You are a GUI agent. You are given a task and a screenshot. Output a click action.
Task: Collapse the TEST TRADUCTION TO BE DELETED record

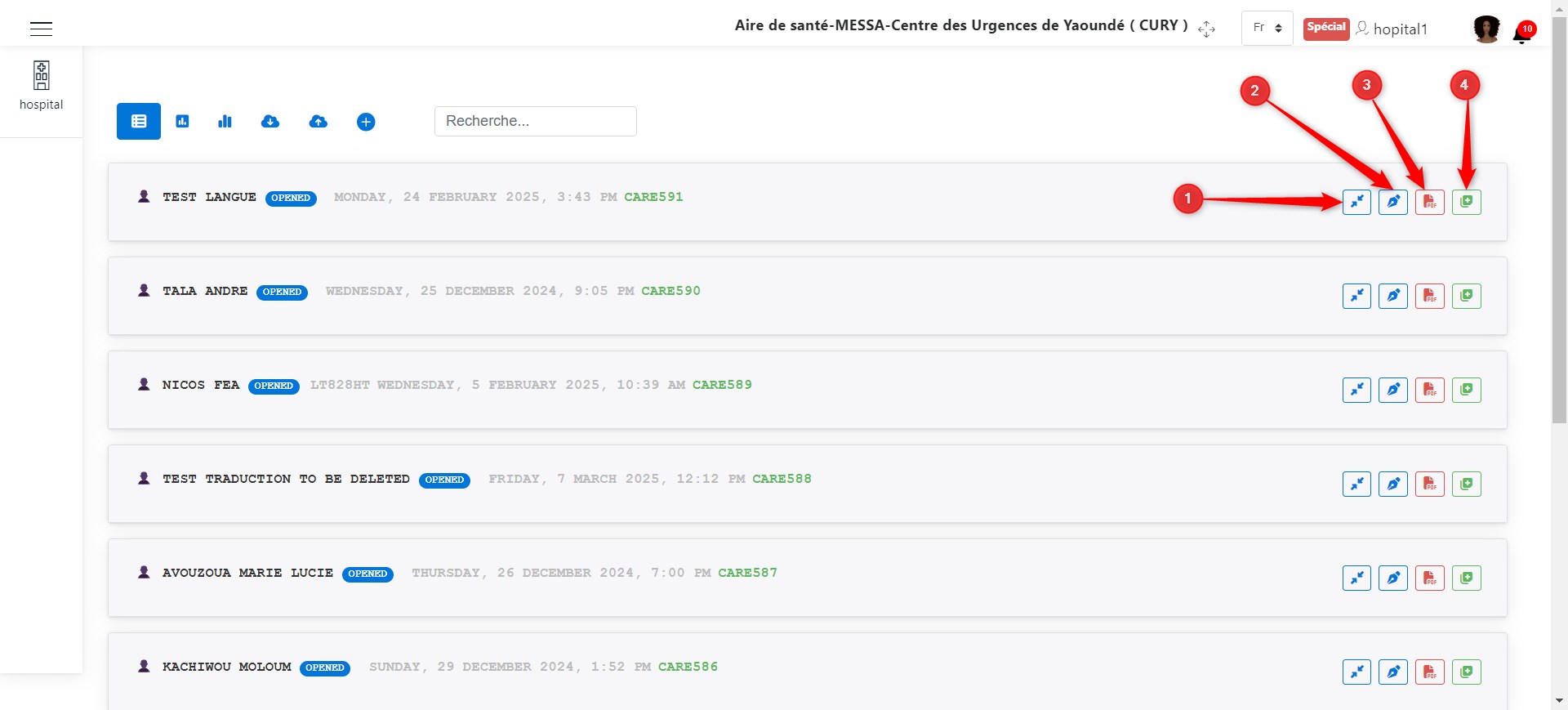coord(1357,484)
